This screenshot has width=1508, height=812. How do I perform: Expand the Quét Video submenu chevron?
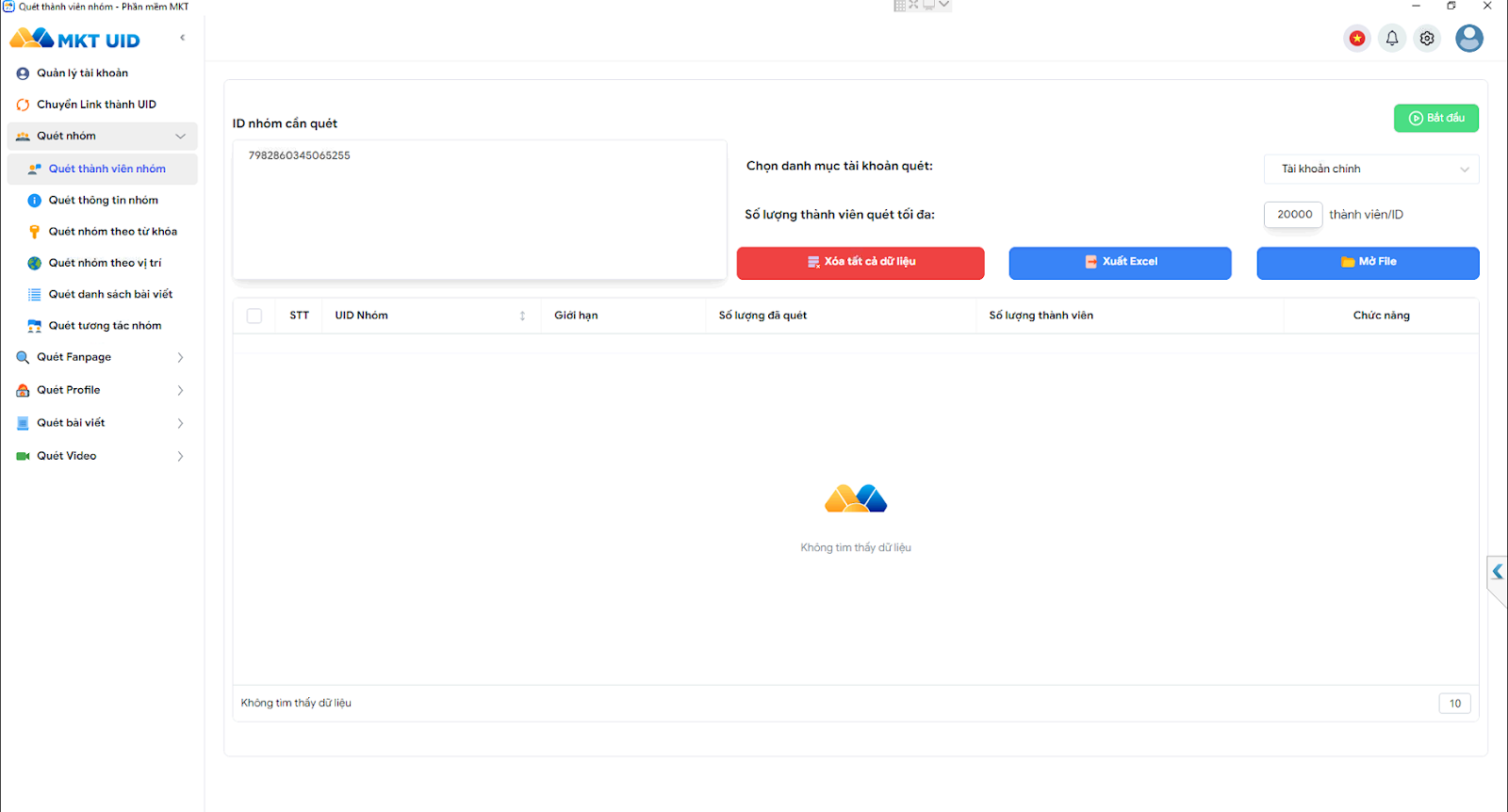tap(180, 456)
